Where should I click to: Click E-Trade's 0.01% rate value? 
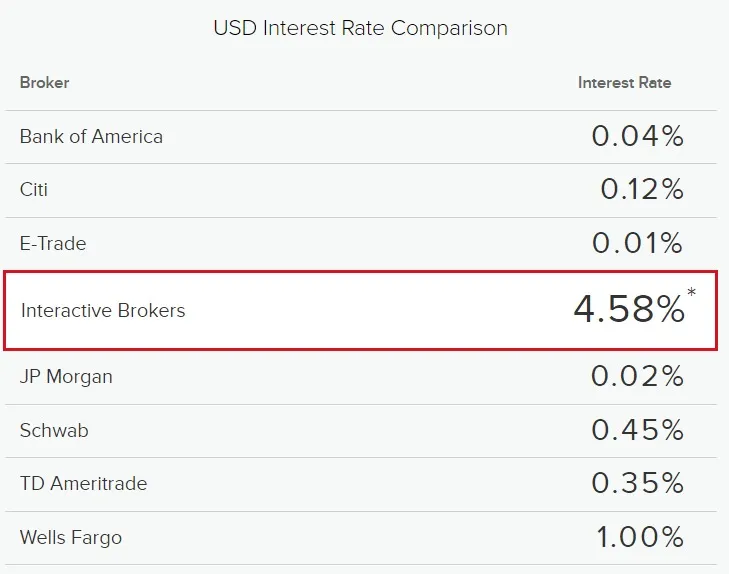(637, 243)
